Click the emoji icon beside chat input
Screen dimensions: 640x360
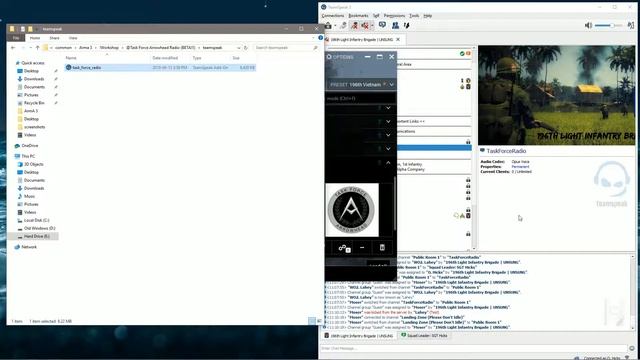(632, 348)
